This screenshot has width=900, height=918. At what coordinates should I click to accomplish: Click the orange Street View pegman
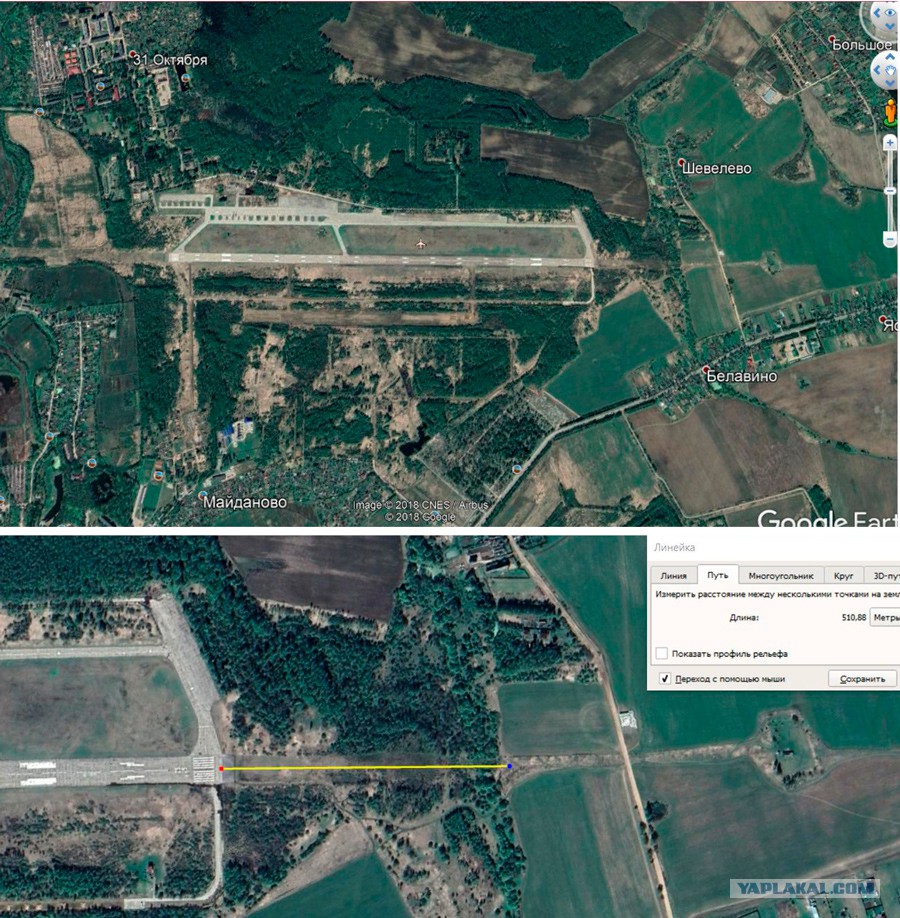coord(891,111)
